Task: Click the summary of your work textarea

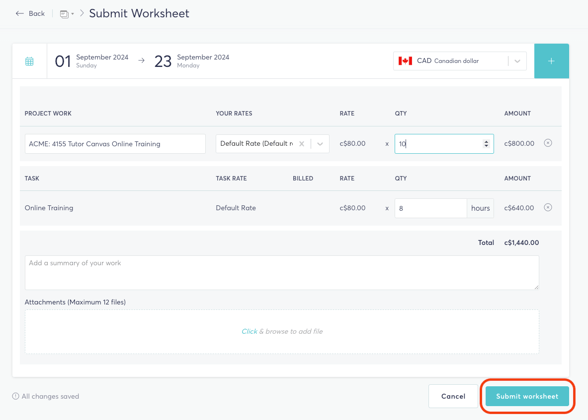Action: (282, 273)
